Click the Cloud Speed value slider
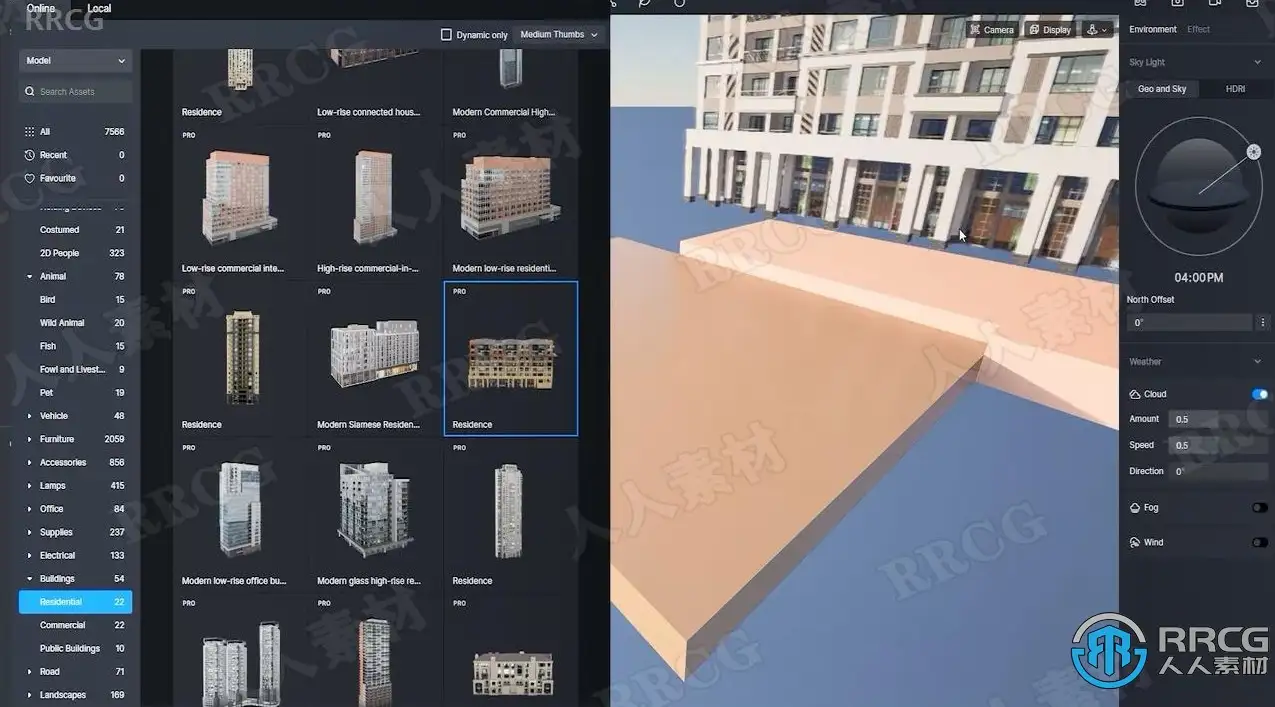1275x707 pixels. [x=1219, y=445]
